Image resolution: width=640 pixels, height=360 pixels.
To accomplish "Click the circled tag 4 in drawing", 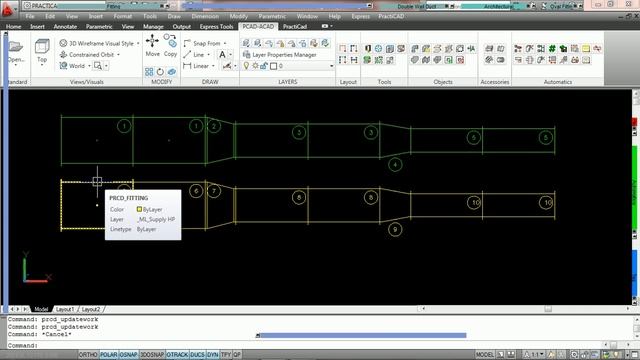I will tap(395, 165).
